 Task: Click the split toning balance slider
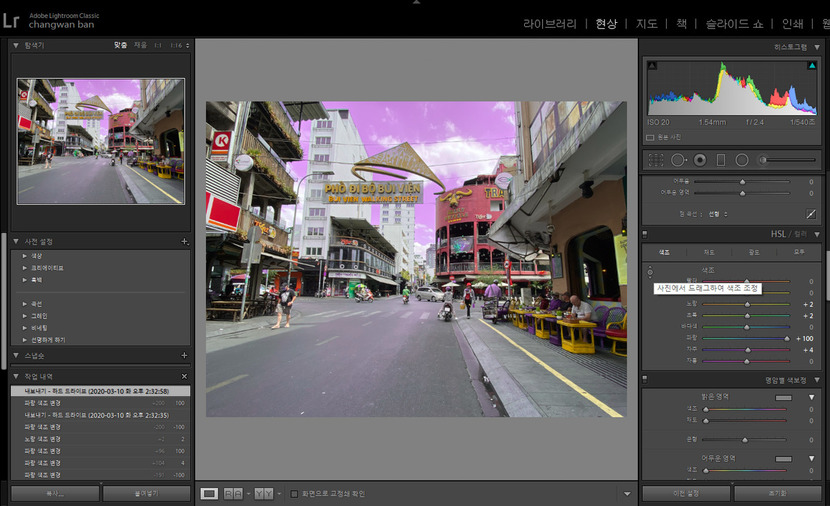tap(745, 440)
